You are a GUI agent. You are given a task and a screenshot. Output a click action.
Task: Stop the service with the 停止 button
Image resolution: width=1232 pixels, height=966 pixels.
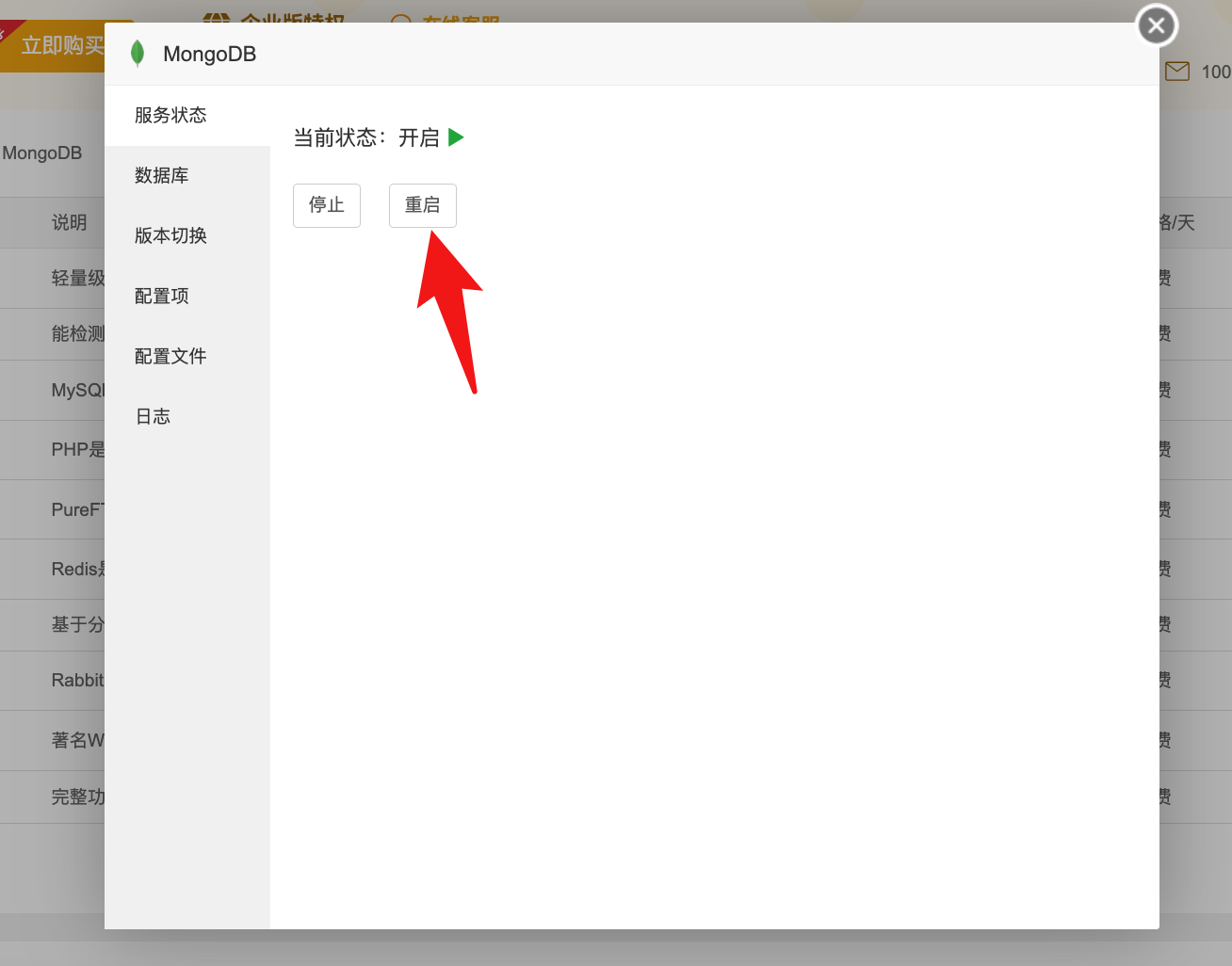tap(327, 205)
